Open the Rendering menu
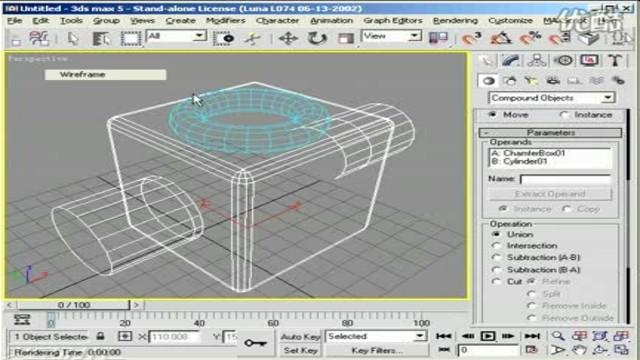The image size is (640, 360). [x=455, y=20]
